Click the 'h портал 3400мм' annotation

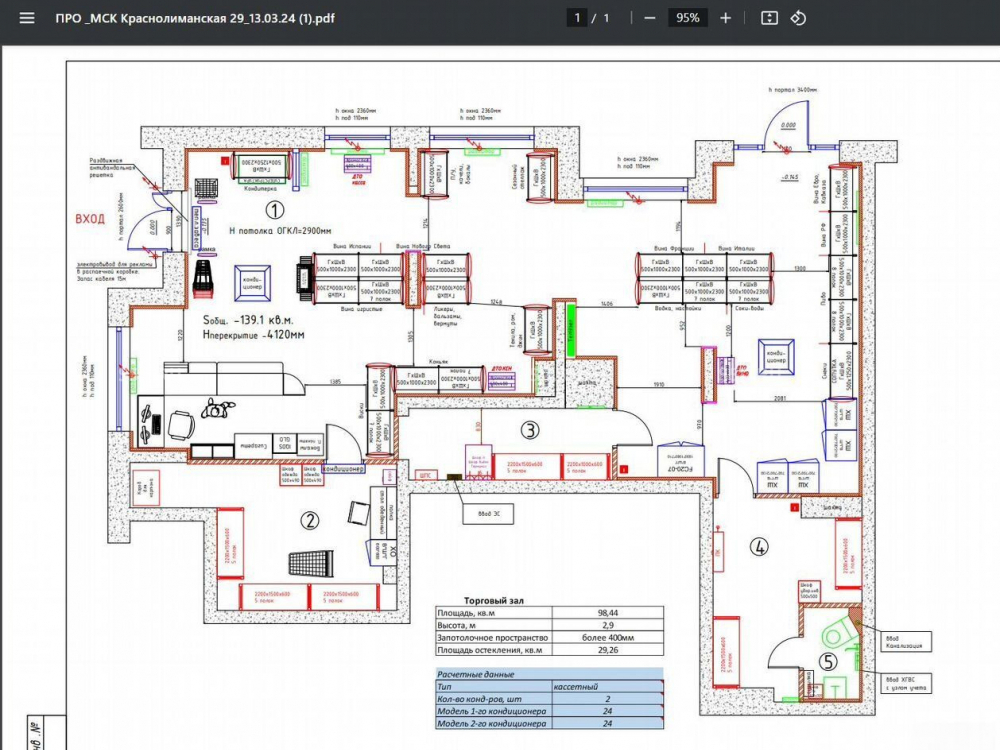(793, 90)
